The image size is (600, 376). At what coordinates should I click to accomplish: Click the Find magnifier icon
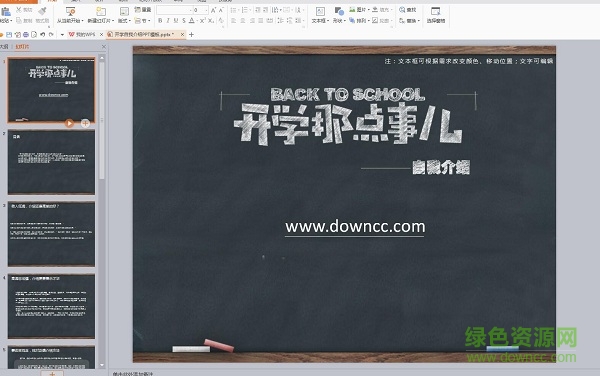coord(402,10)
